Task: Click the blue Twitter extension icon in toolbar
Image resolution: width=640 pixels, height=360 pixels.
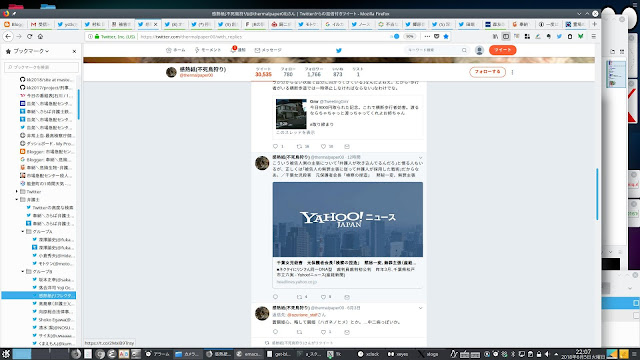Action: tap(559, 36)
